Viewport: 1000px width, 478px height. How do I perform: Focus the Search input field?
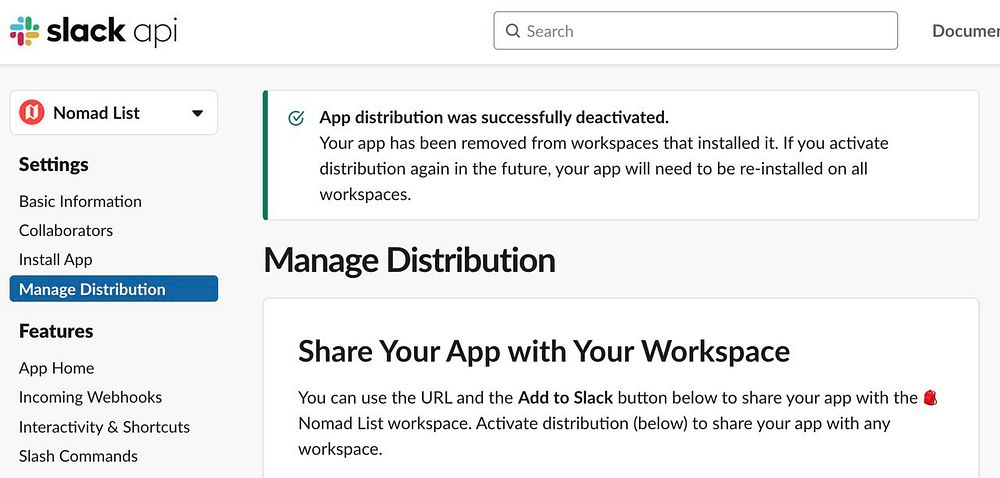(700, 31)
